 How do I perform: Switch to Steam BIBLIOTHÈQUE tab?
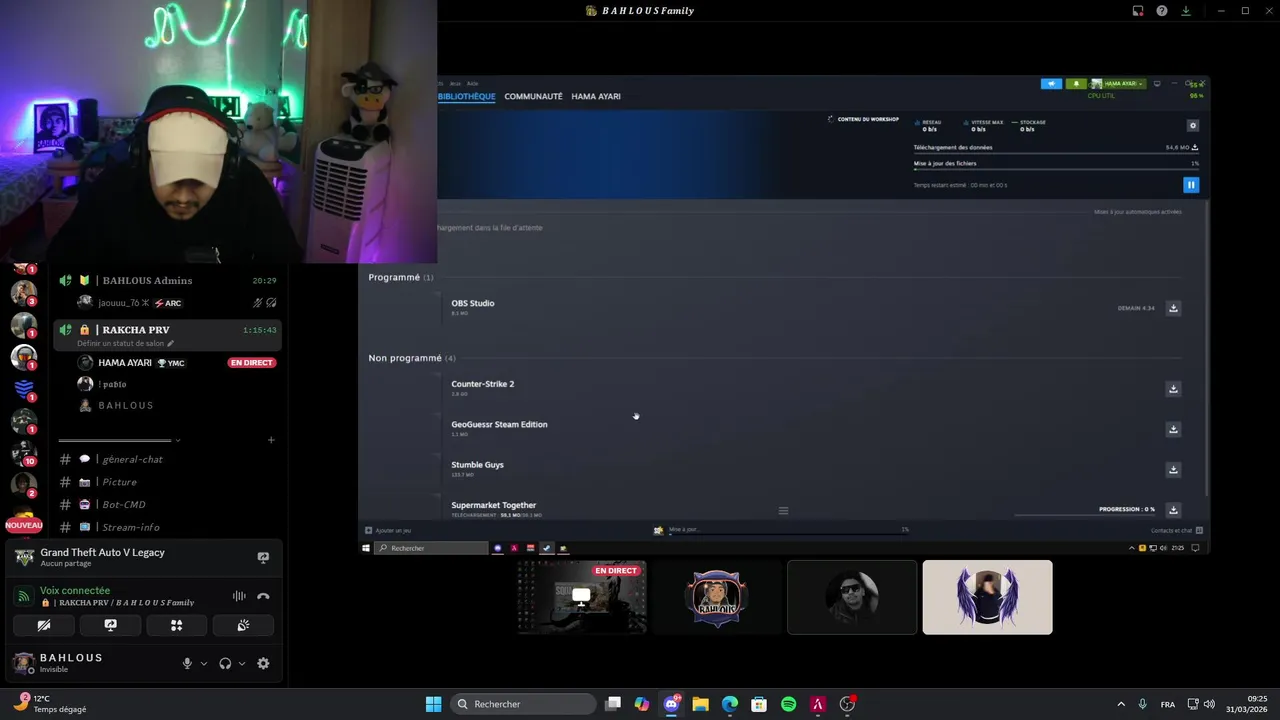[x=467, y=97]
